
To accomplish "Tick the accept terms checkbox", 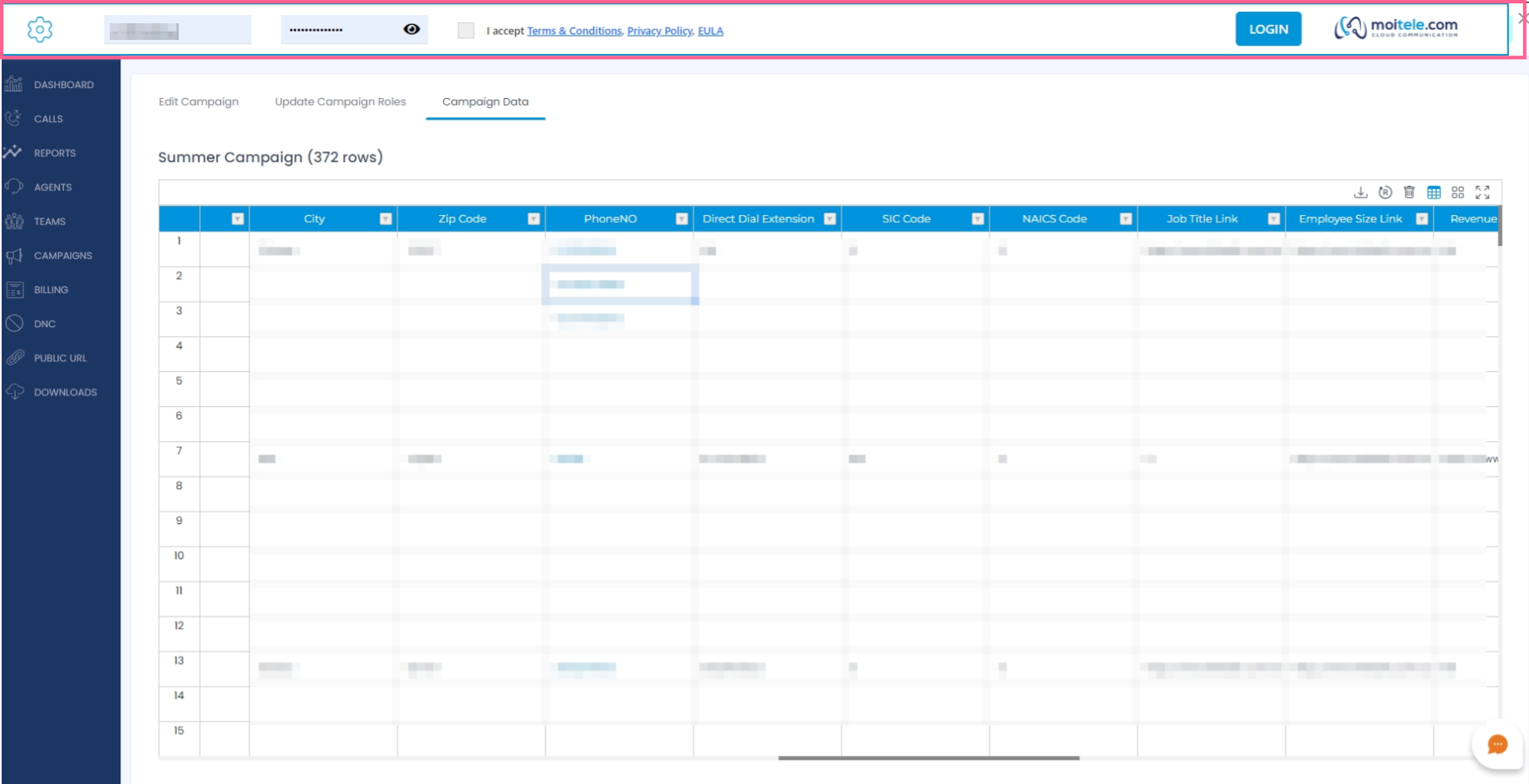I will point(466,31).
